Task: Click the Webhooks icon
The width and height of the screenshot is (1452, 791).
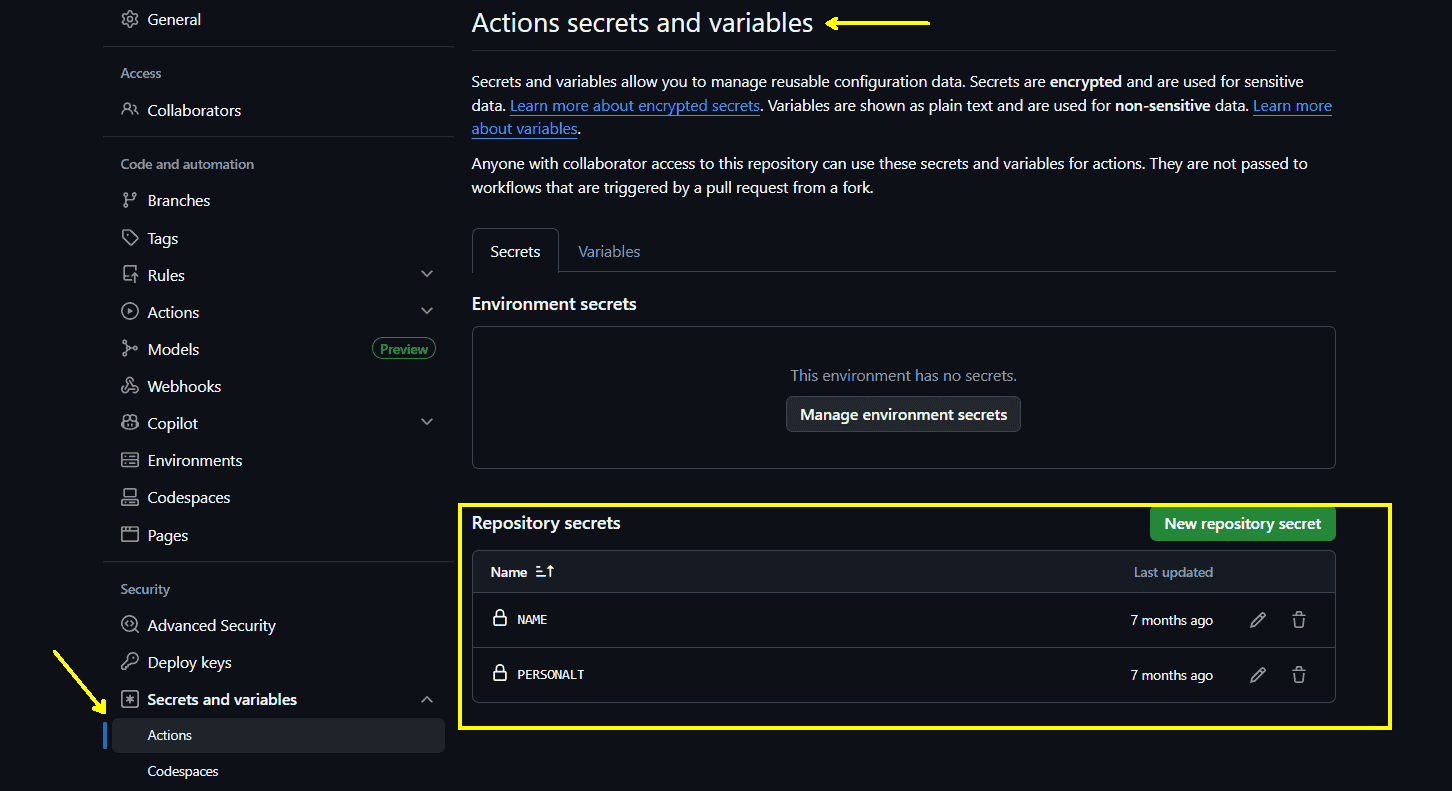Action: point(129,386)
